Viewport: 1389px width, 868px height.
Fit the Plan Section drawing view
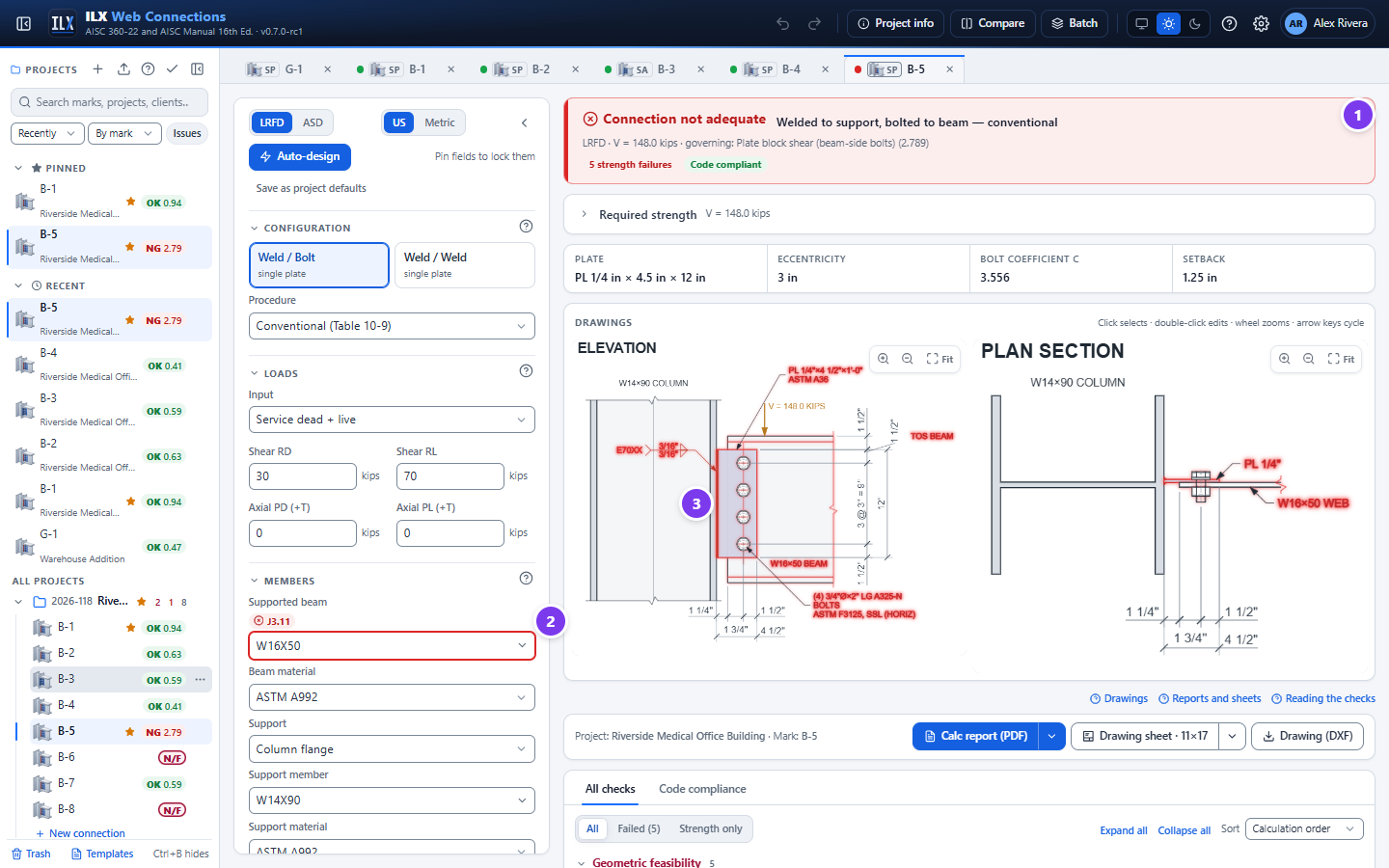1341,359
